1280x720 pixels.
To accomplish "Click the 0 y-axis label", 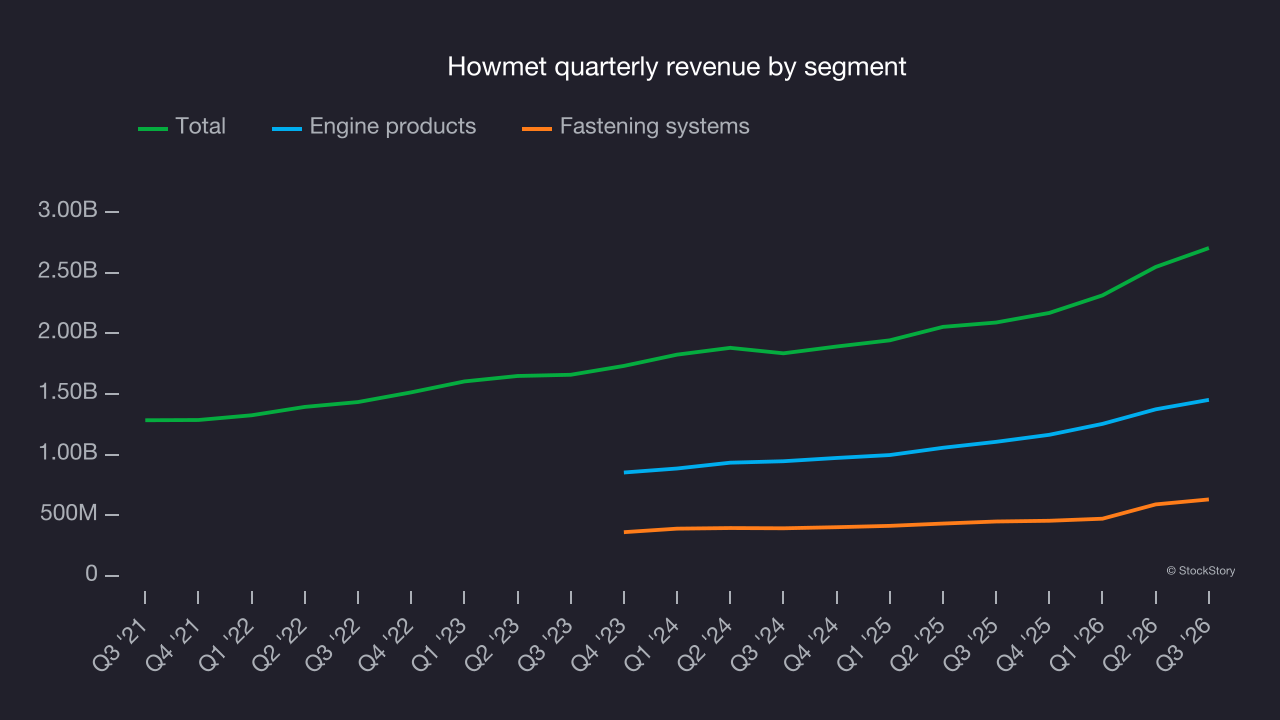I will pyautogui.click(x=91, y=574).
